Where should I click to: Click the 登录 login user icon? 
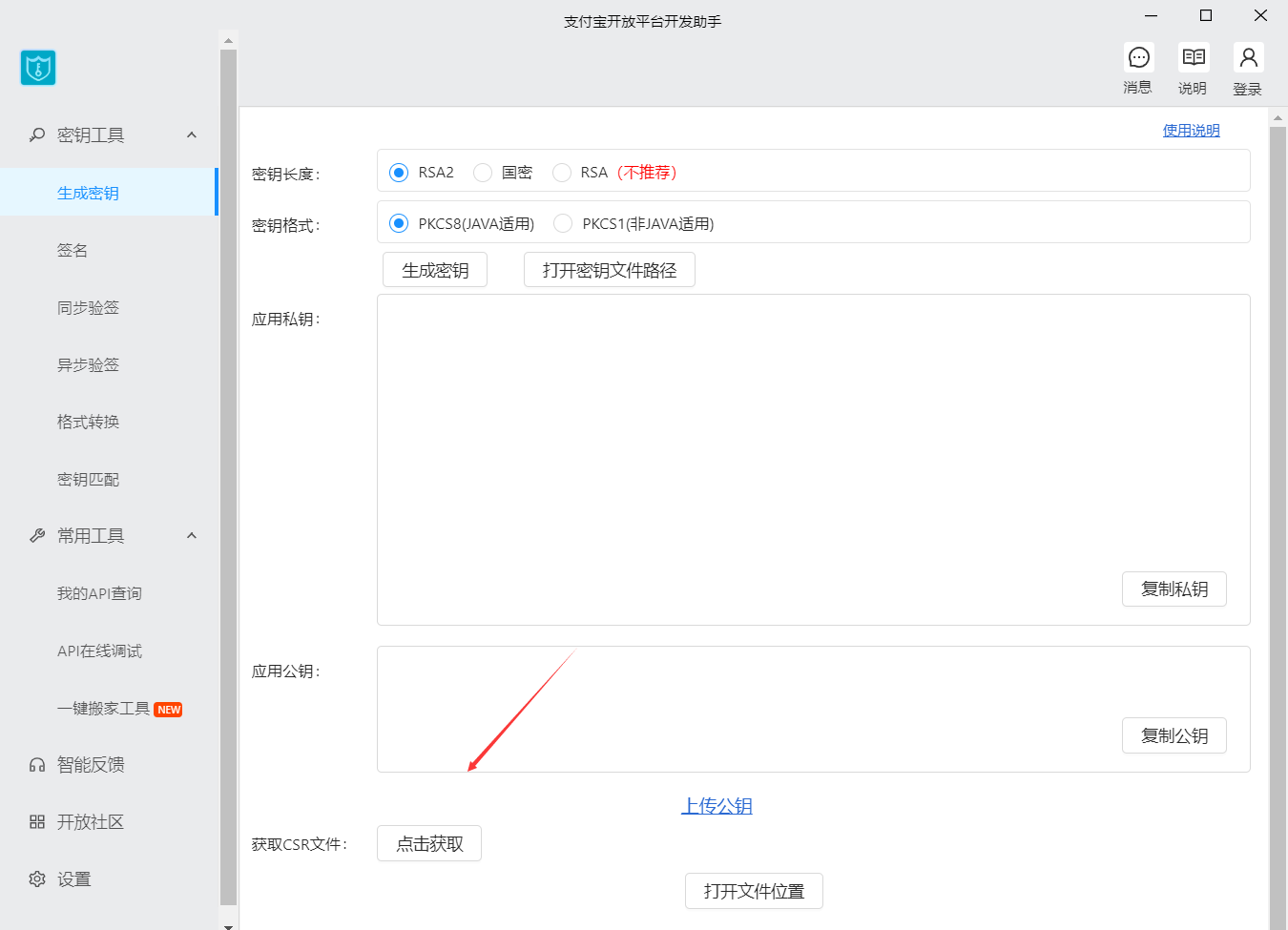(x=1248, y=58)
